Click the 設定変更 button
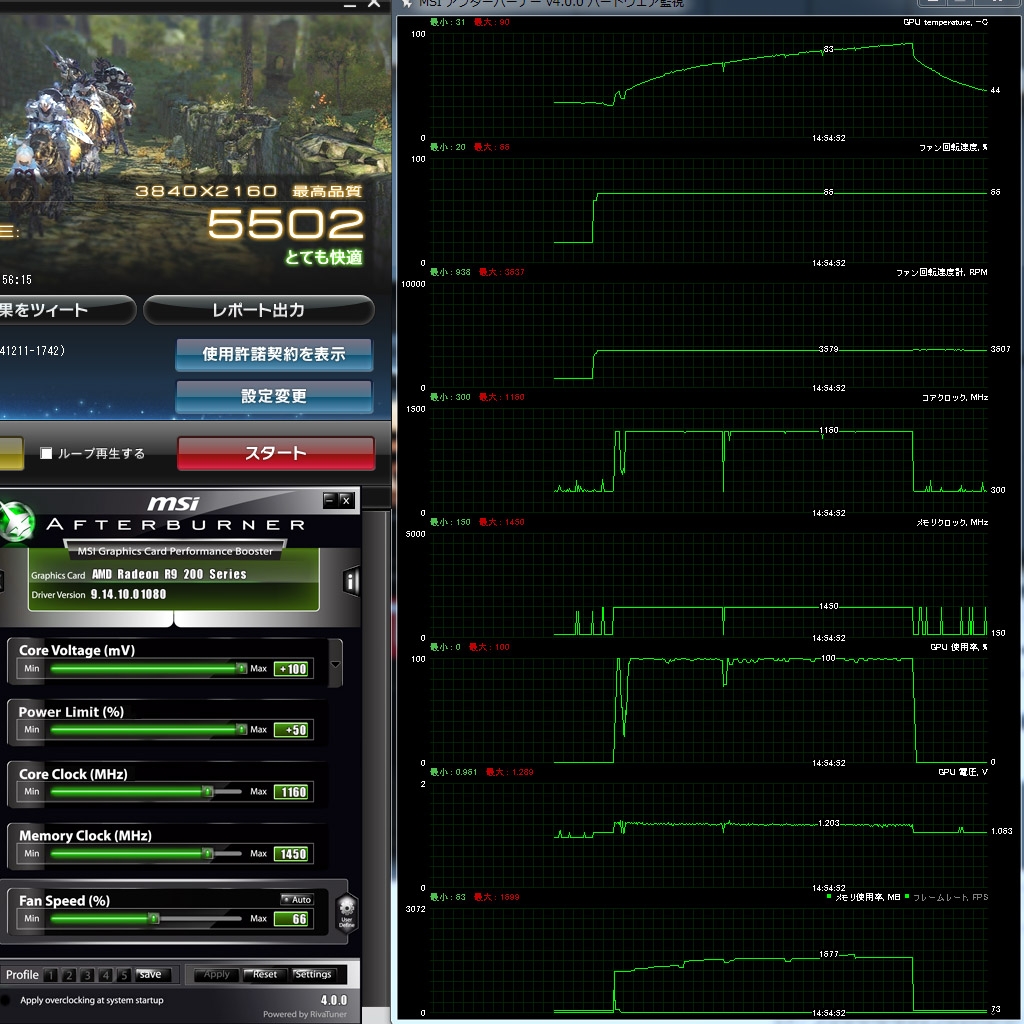The width and height of the screenshot is (1024, 1024). (x=274, y=396)
